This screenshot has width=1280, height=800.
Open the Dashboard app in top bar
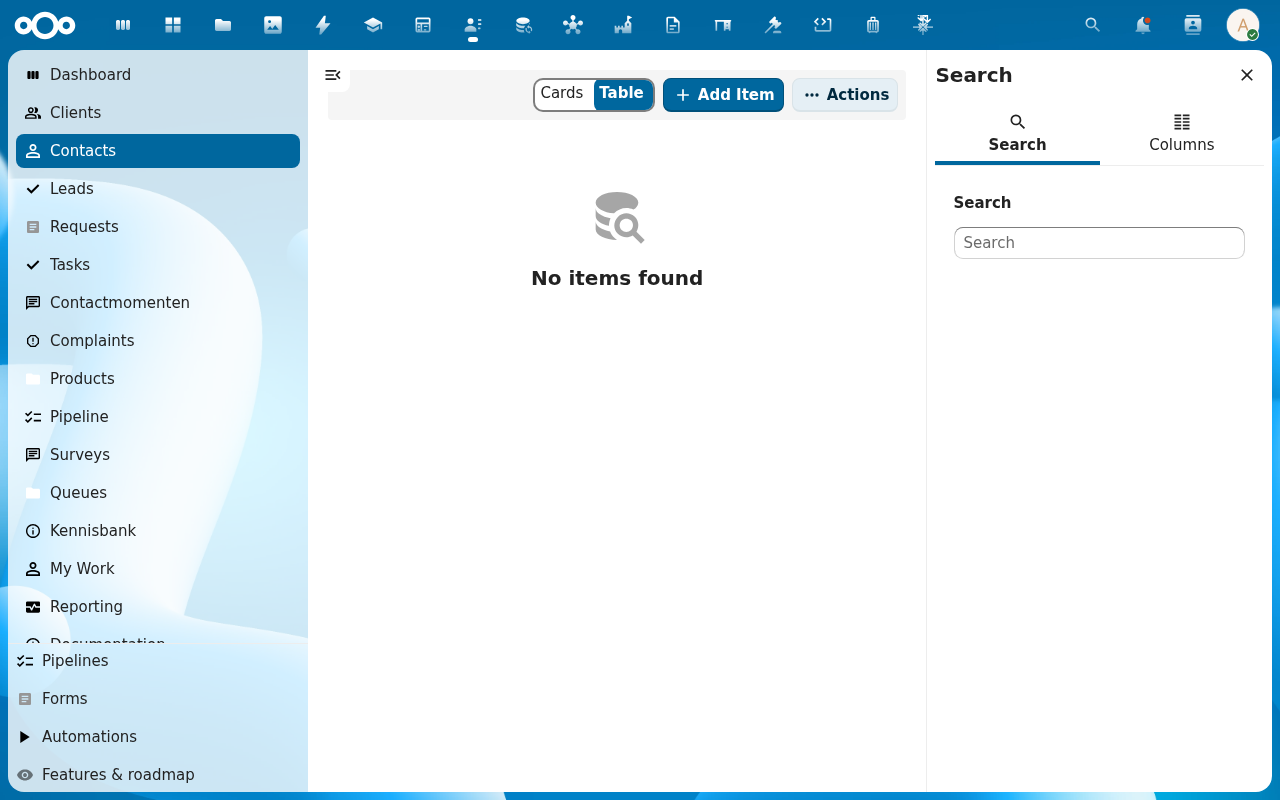coord(123,25)
